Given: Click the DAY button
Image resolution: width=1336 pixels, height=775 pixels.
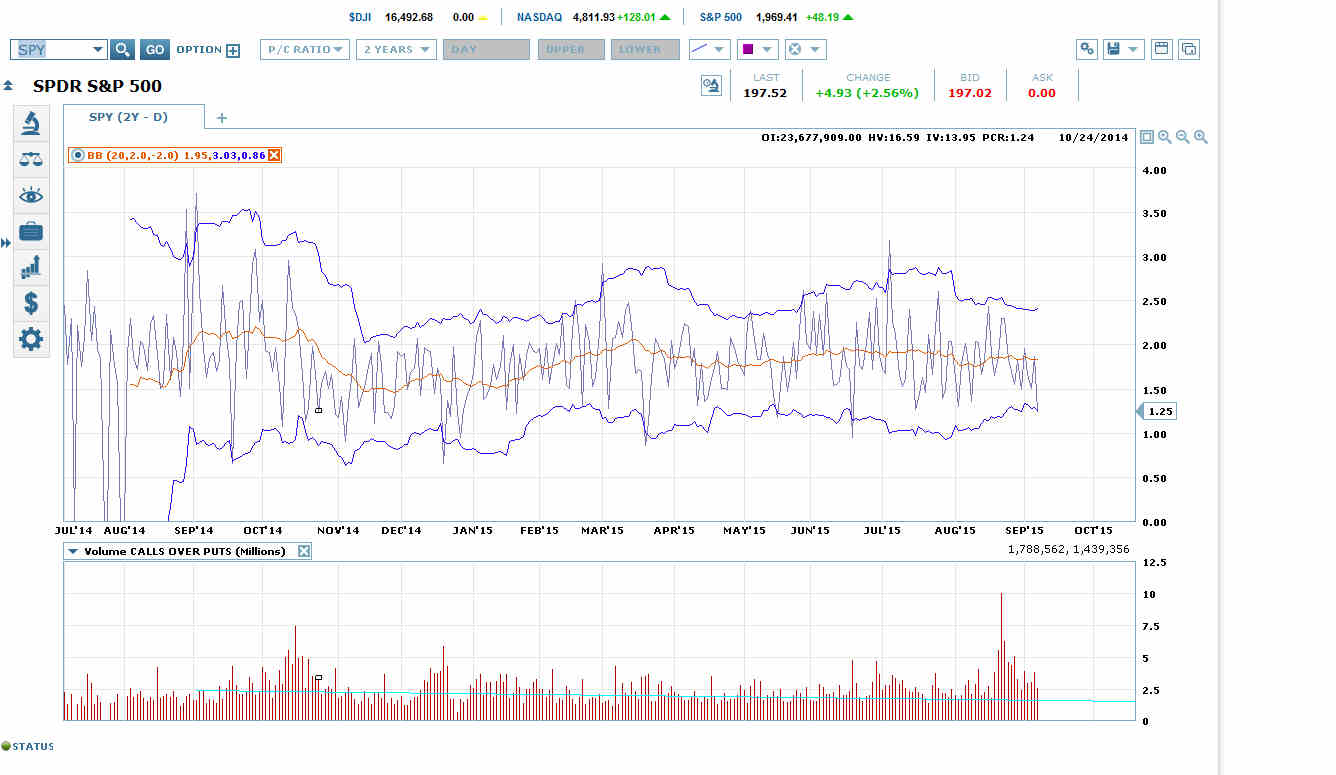Looking at the screenshot, I should 485,50.
